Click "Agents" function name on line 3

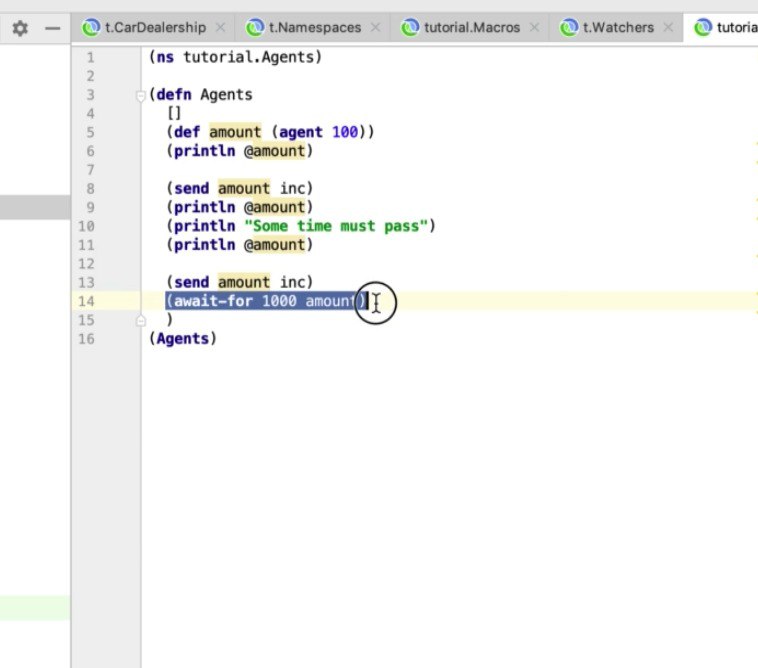(x=226, y=95)
